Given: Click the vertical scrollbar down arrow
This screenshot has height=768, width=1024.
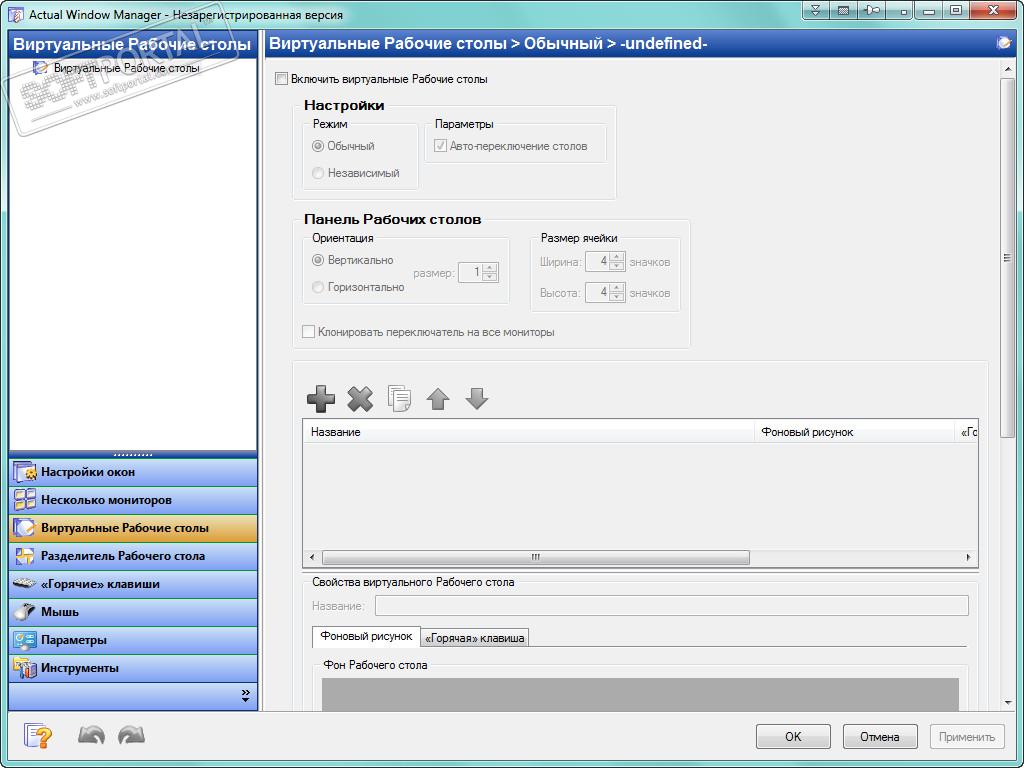Looking at the screenshot, I should point(1008,703).
